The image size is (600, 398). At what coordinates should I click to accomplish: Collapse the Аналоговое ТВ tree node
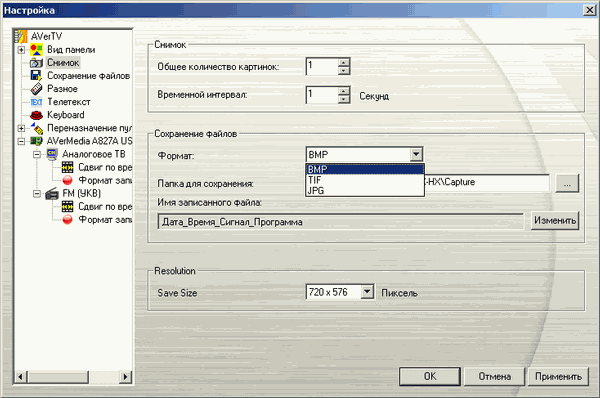(37, 154)
